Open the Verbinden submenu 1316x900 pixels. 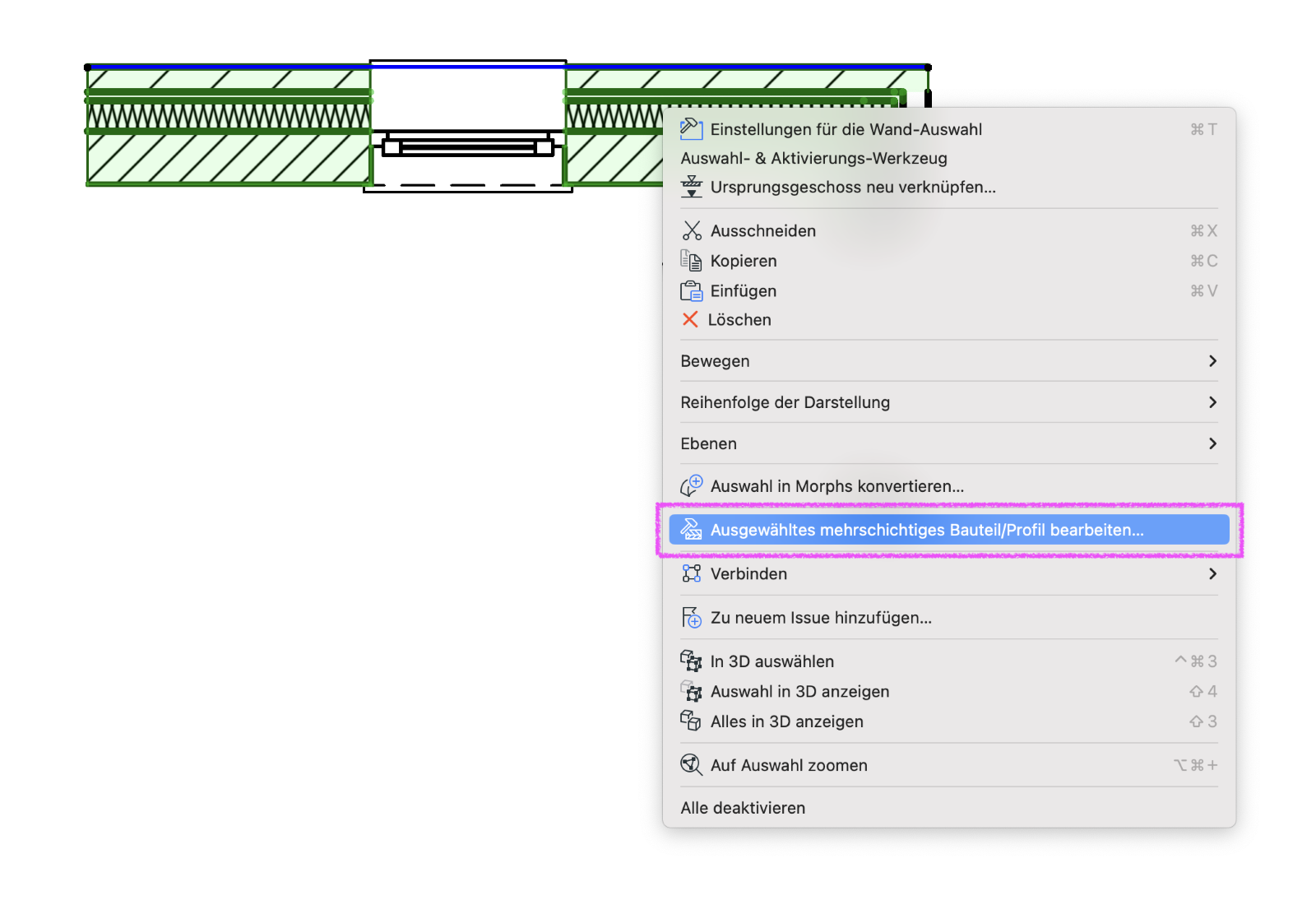point(948,573)
